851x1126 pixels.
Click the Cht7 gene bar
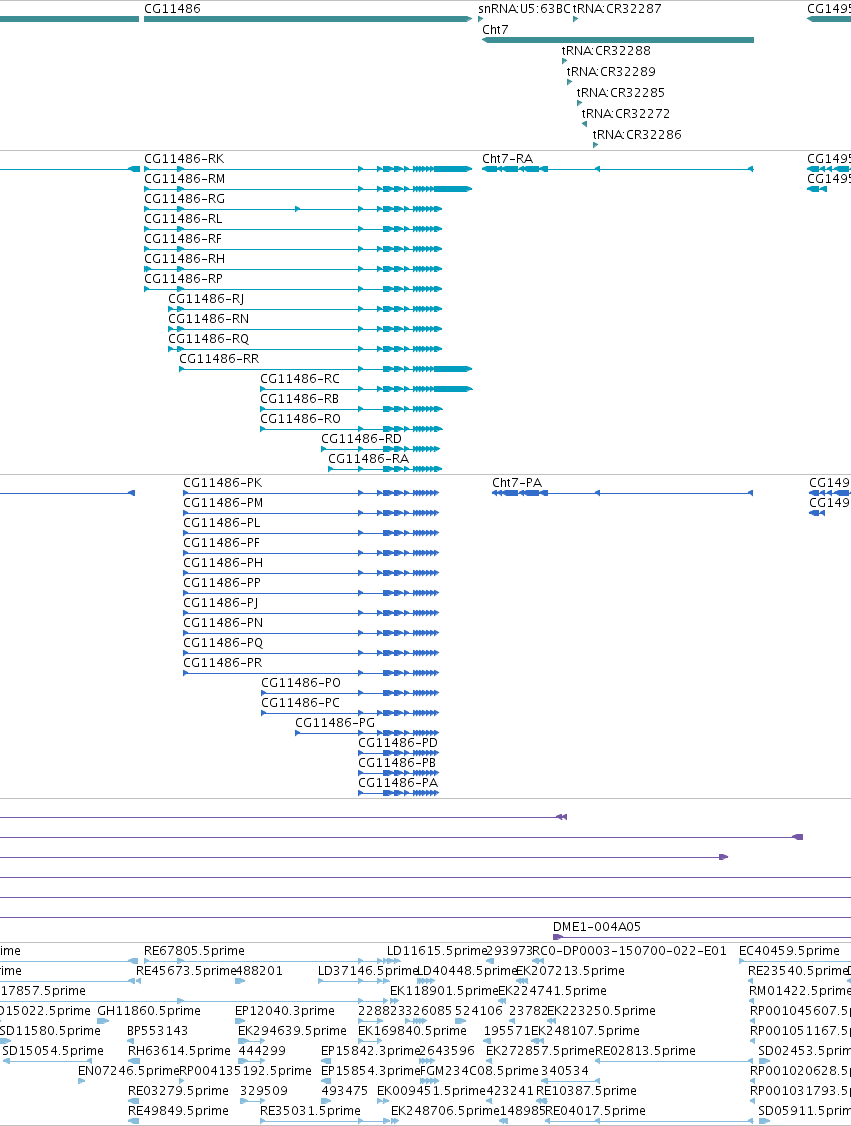618,40
